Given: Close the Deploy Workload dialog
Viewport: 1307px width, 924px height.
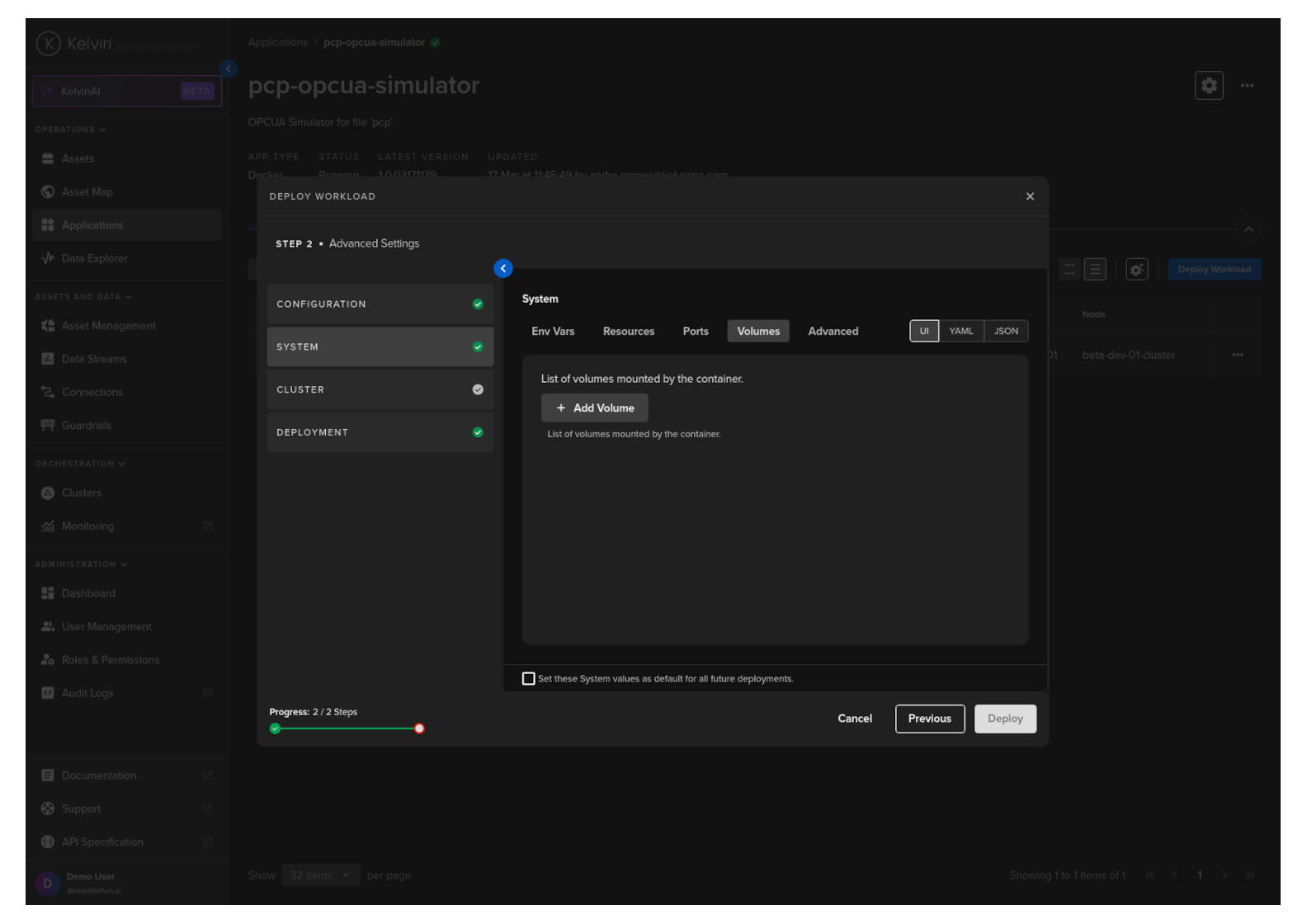Looking at the screenshot, I should [x=1029, y=196].
